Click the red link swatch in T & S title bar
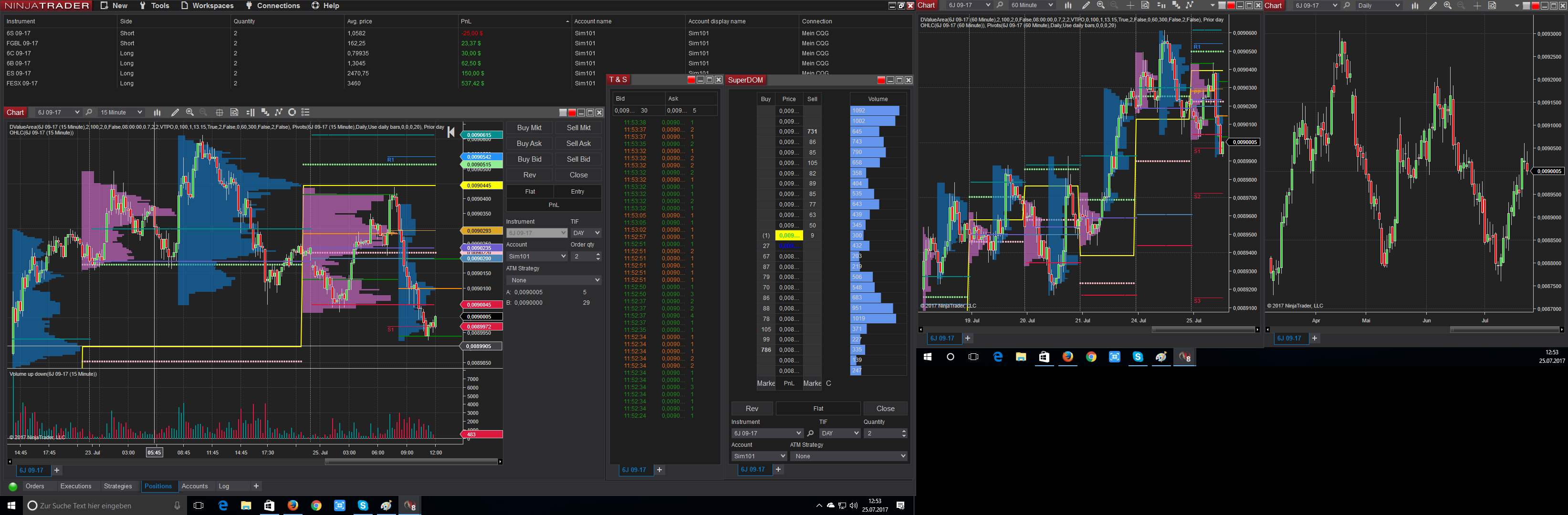1568x515 pixels. coord(691,80)
